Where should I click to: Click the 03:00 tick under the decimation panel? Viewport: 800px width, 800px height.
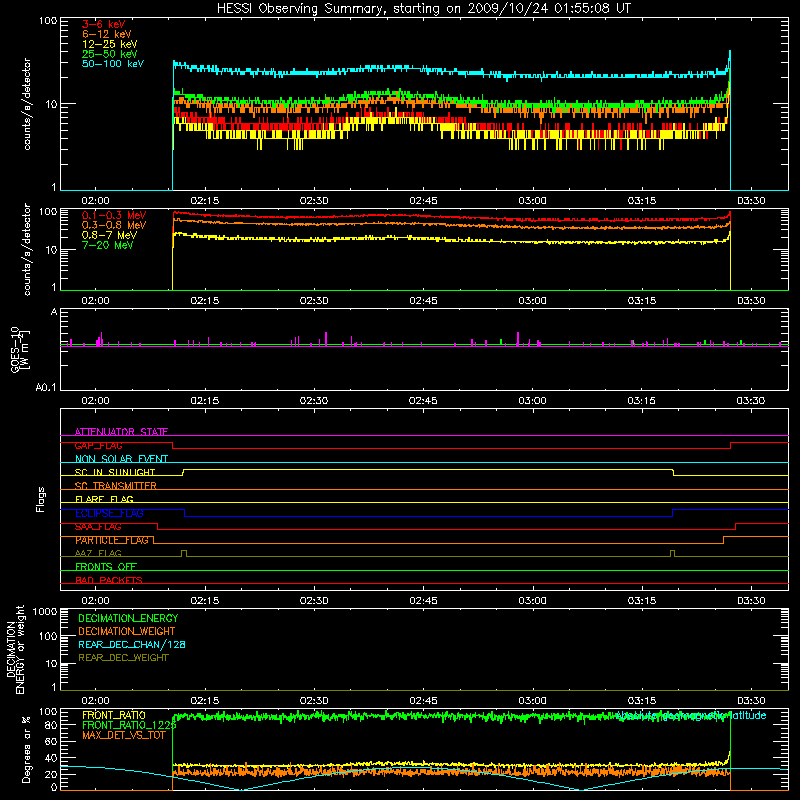point(532,701)
